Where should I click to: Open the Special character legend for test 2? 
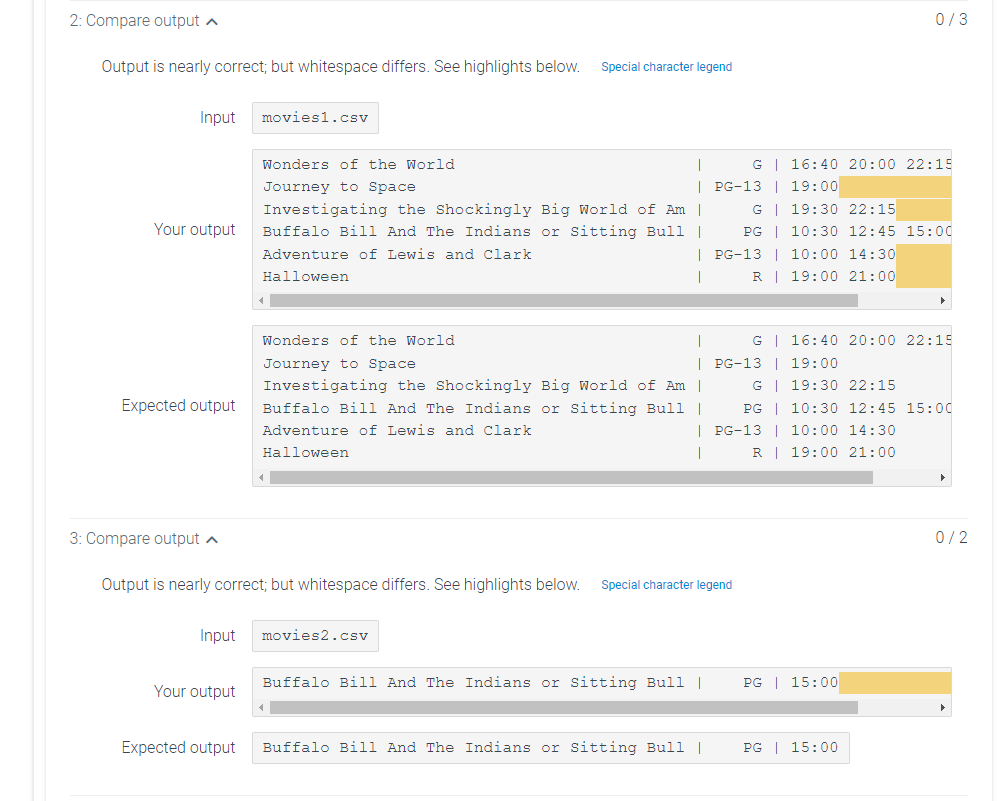(x=666, y=67)
